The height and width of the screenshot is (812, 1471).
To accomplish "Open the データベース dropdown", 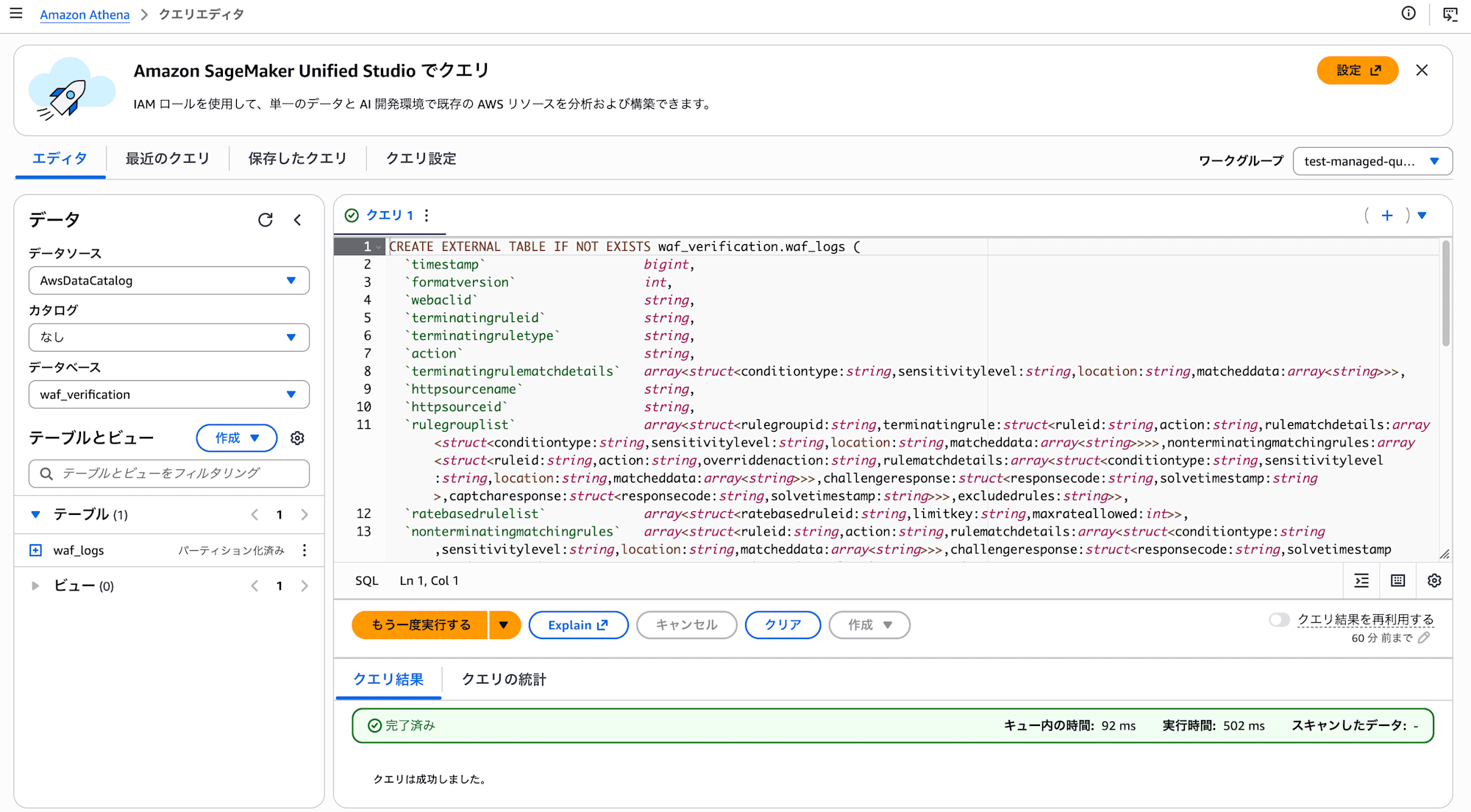I will [x=169, y=394].
